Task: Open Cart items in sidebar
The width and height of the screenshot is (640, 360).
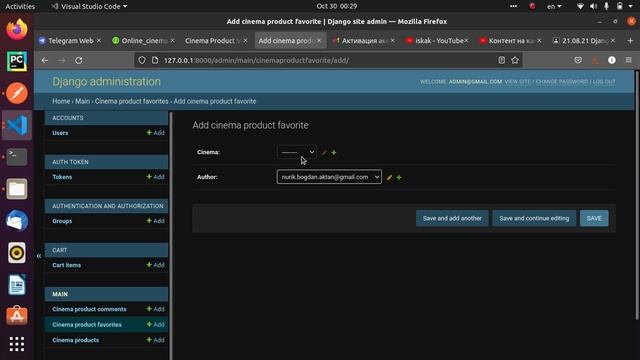Action: 67,265
